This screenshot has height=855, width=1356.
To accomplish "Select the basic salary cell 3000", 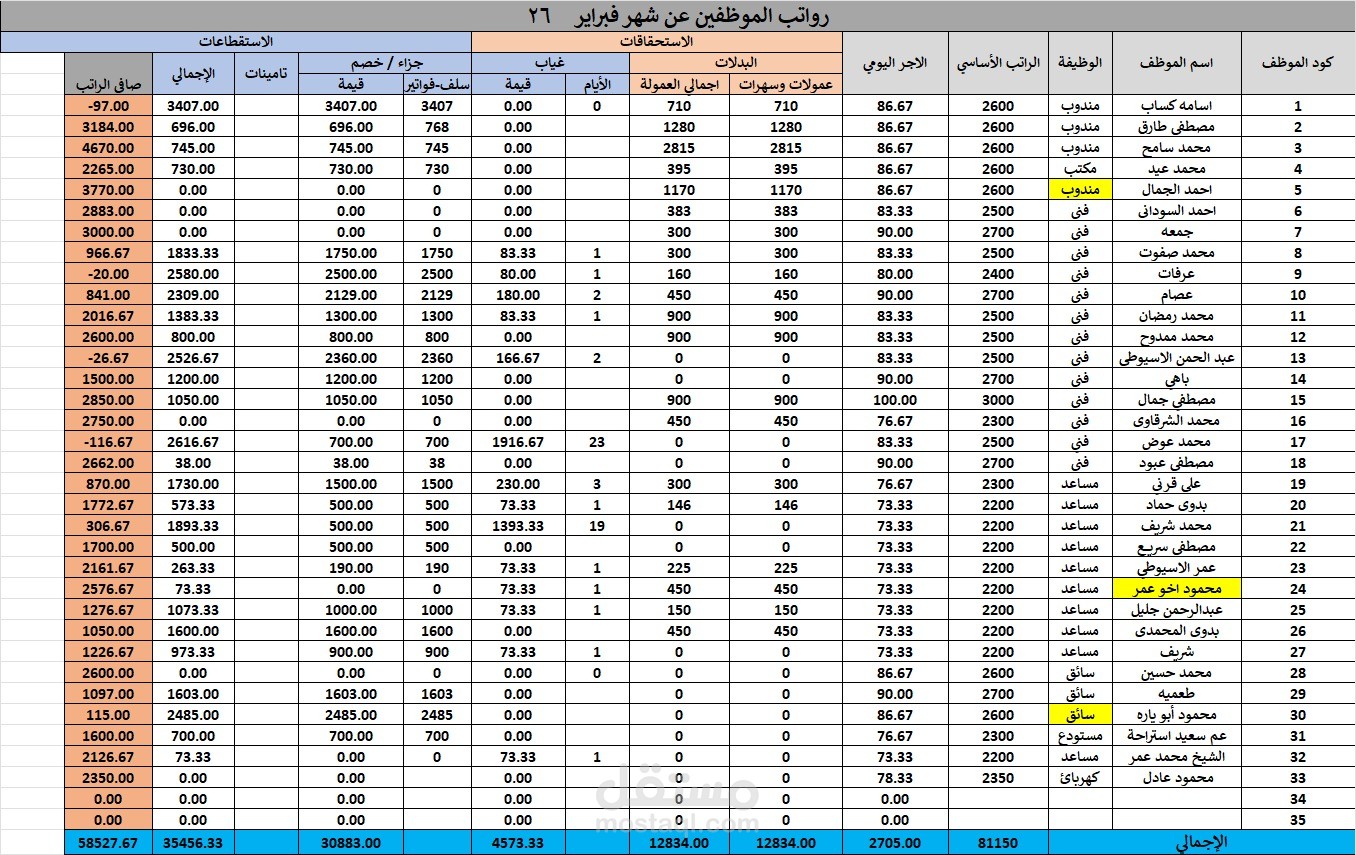I will tap(997, 400).
